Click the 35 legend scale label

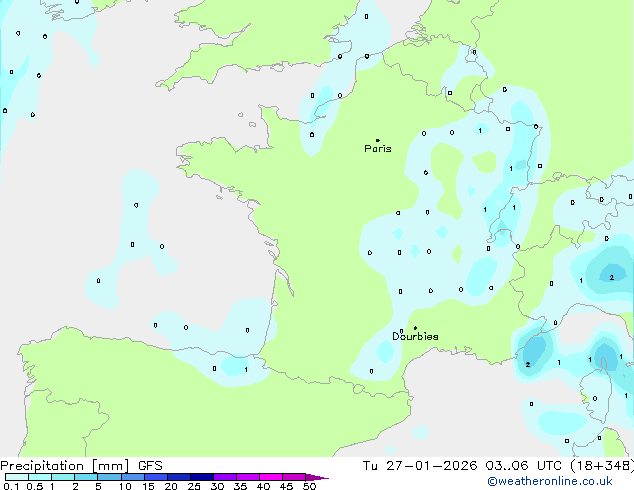240,486
